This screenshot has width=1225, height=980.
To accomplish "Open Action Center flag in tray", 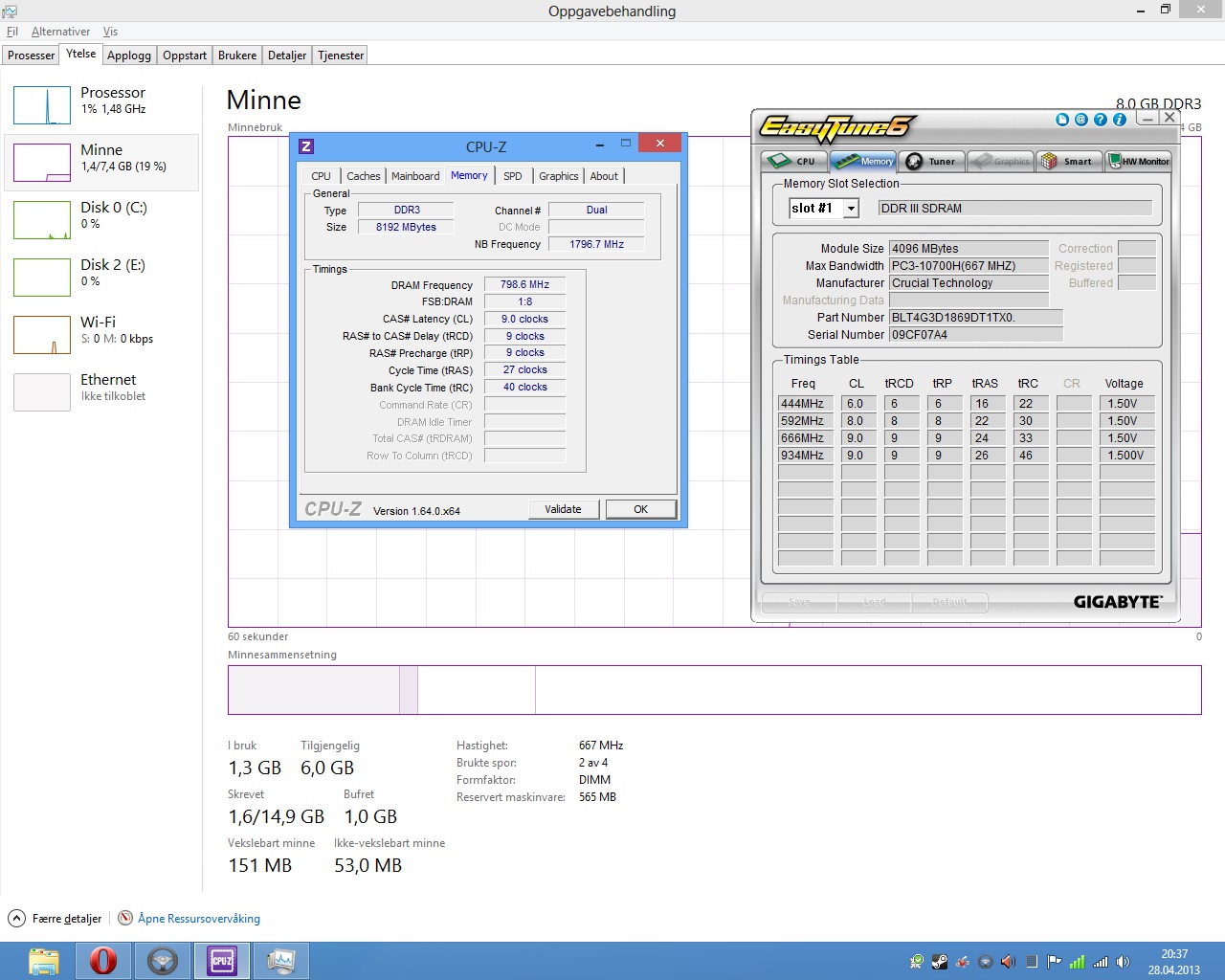I will click(x=1054, y=962).
